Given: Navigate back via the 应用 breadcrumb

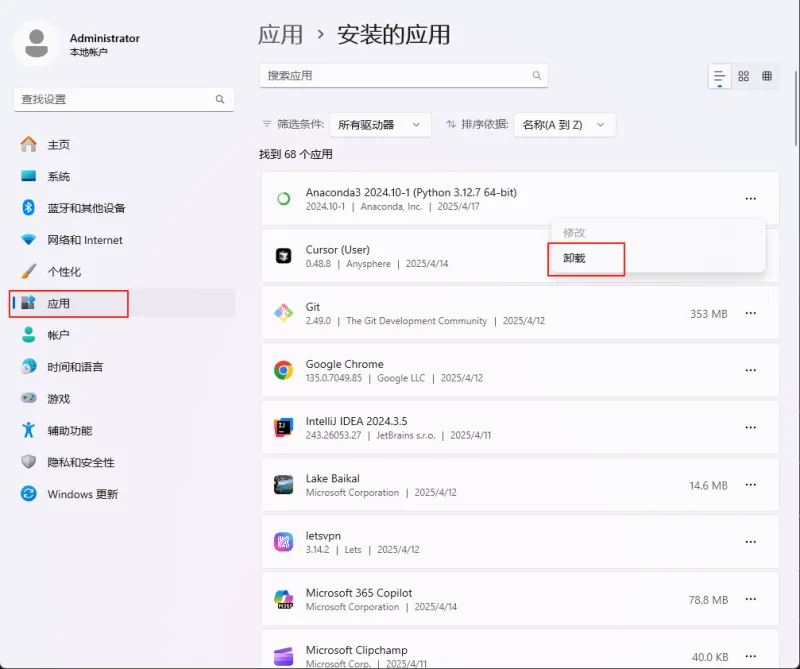Looking at the screenshot, I should tap(282, 34).
